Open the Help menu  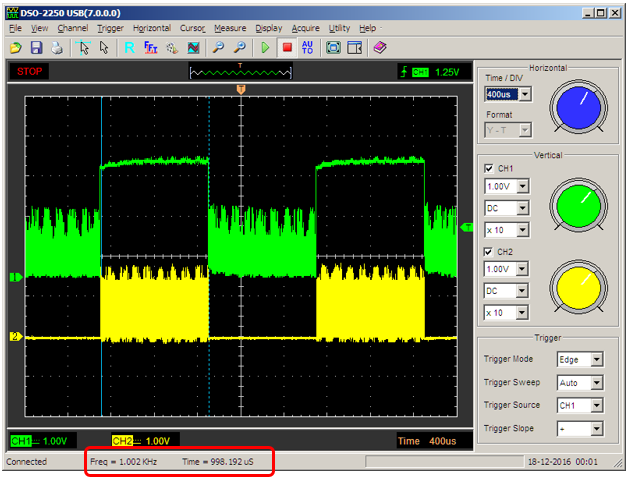(x=368, y=28)
